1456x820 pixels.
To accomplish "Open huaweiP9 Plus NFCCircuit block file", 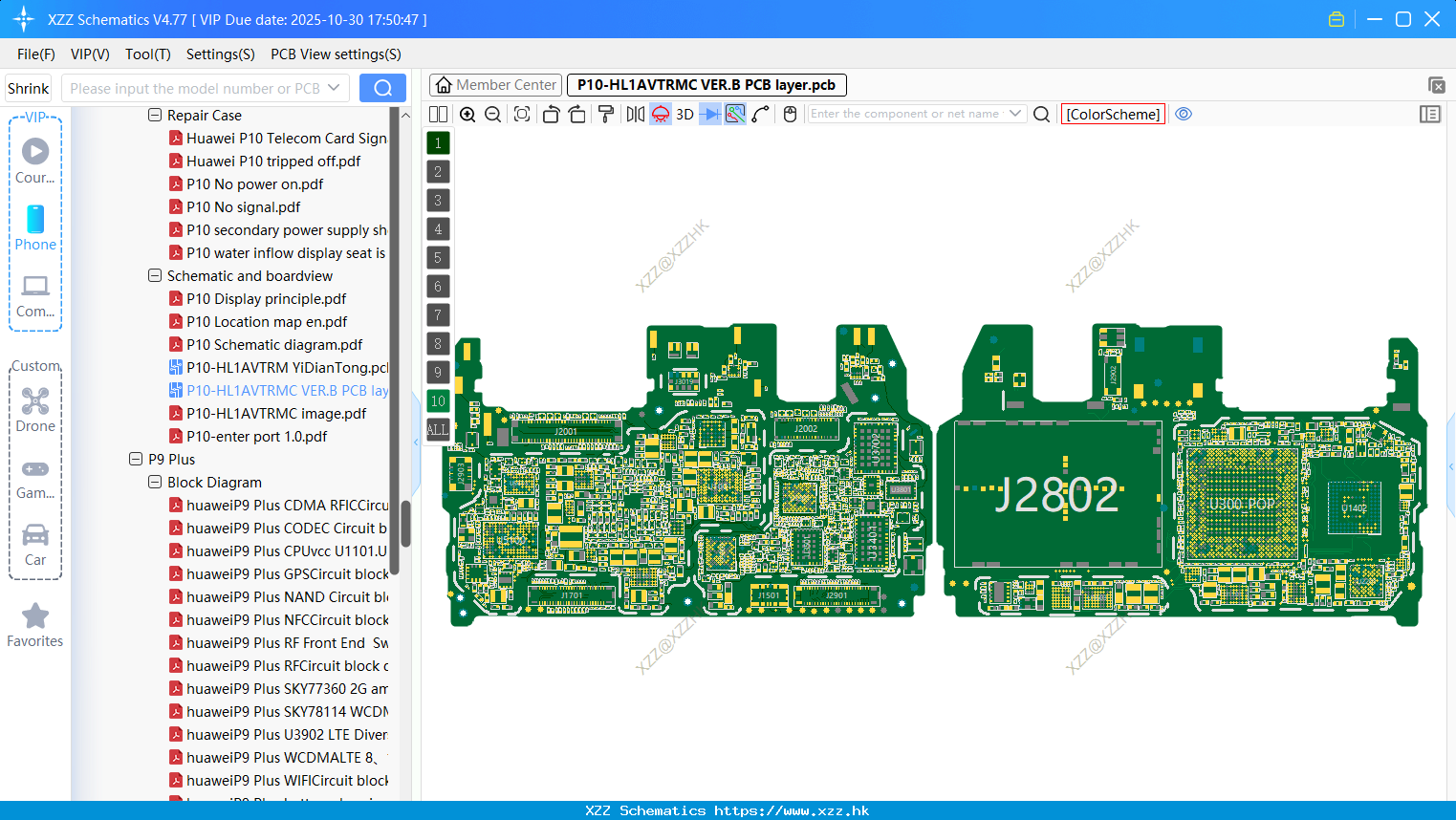I will tap(278, 619).
